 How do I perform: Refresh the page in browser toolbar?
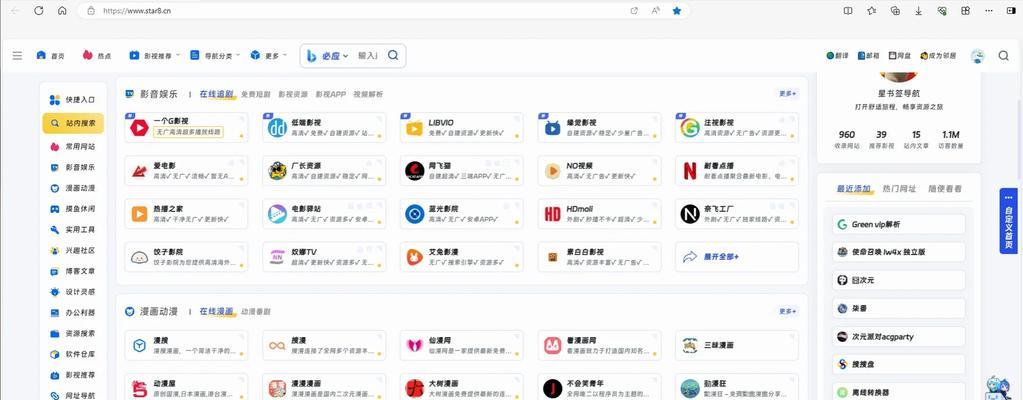[x=38, y=10]
